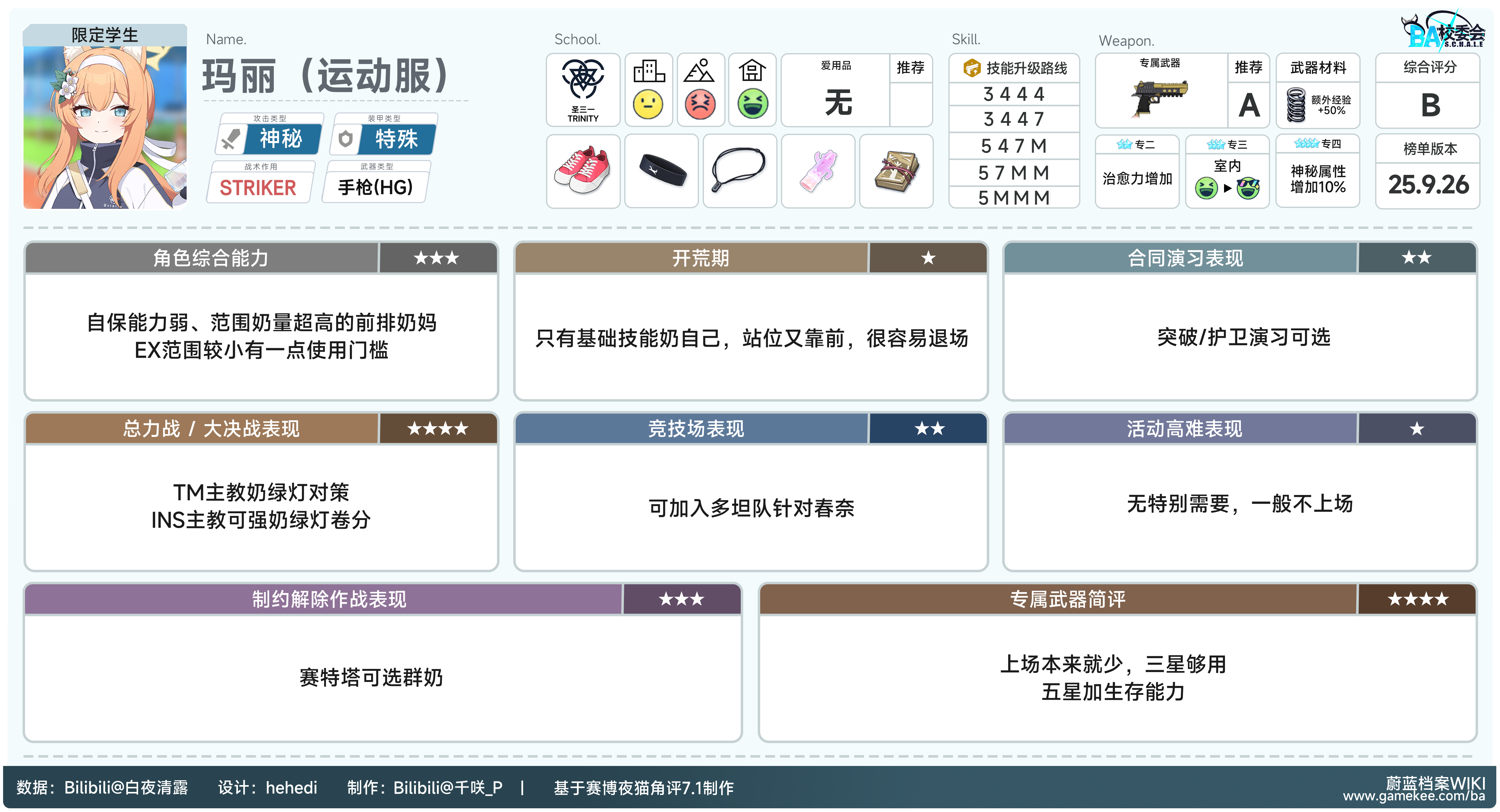Image resolution: width=1500 pixels, height=812 pixels.
Task: Select the pink gummy candy item
Action: [x=818, y=171]
